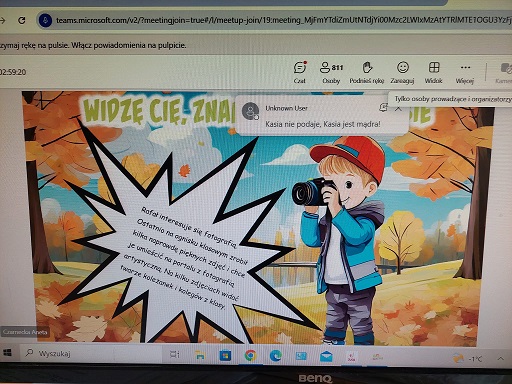This screenshot has width=512, height=384.
Task: Click the weather widget showing -1°C
Action: pos(467,359)
